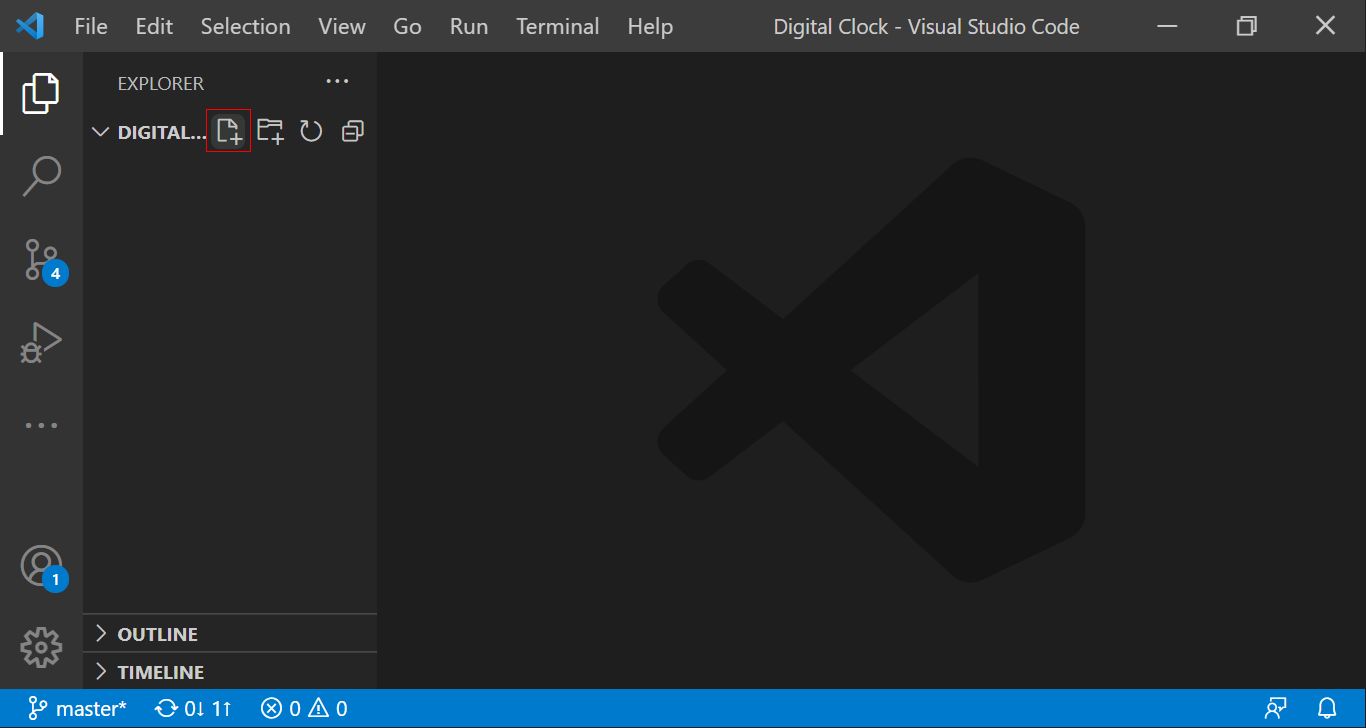
Task: Minimize the Visual Studio Code window
Action: (1167, 26)
